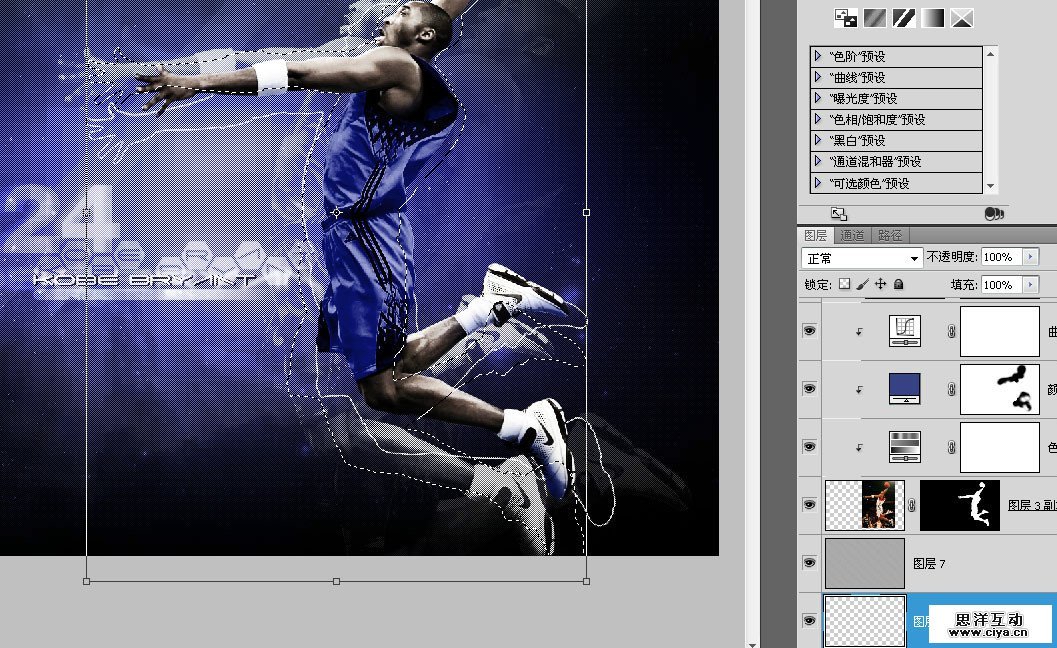Open the 路径 tab

[889, 236]
